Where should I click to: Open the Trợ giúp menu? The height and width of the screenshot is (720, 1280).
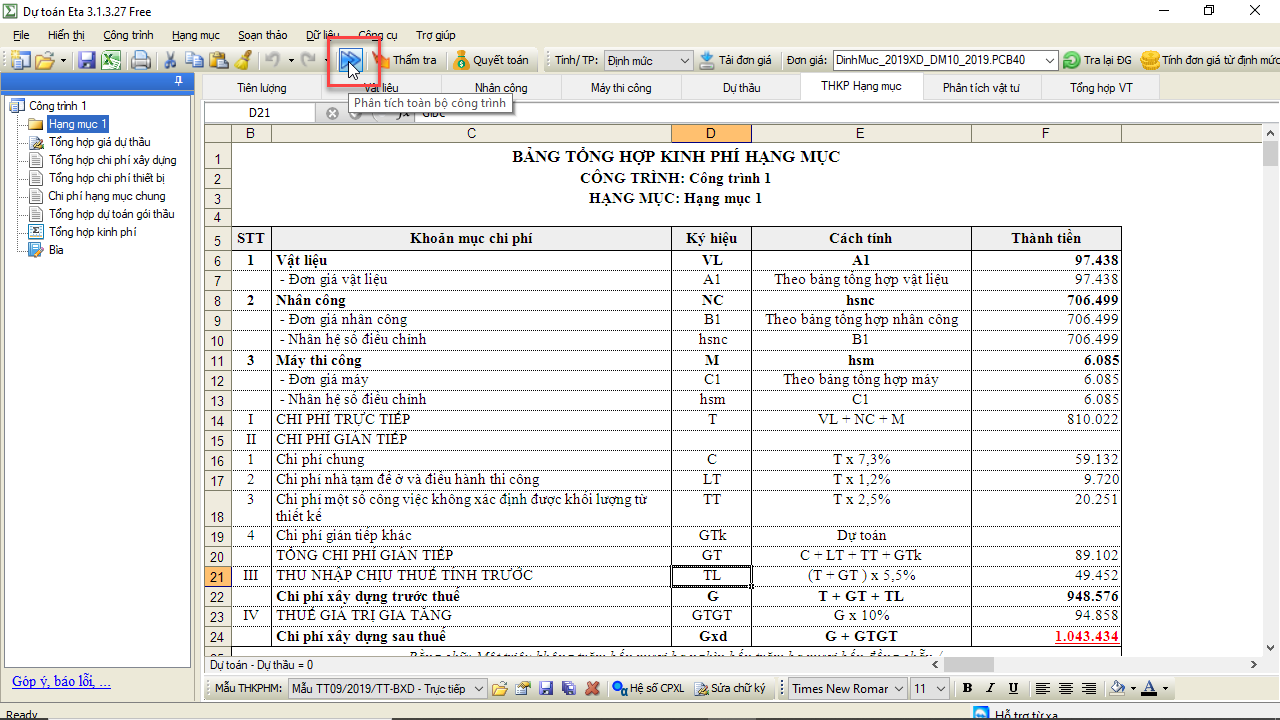[436, 35]
